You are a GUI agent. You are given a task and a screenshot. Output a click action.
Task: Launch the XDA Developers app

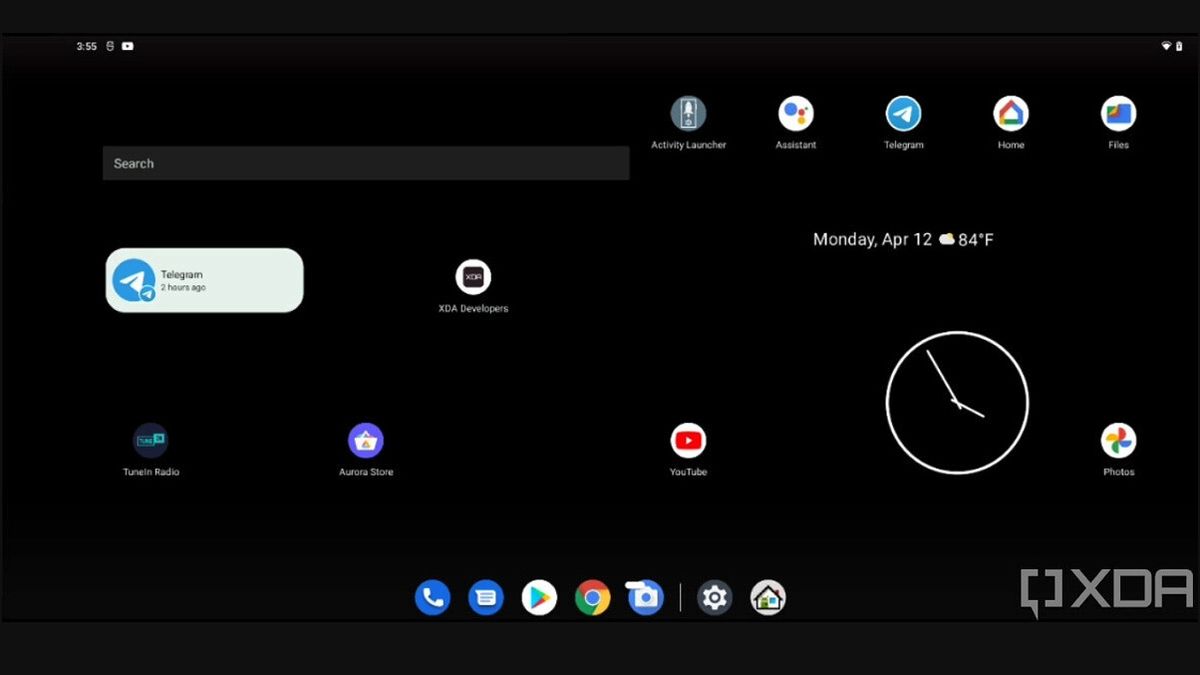473,277
